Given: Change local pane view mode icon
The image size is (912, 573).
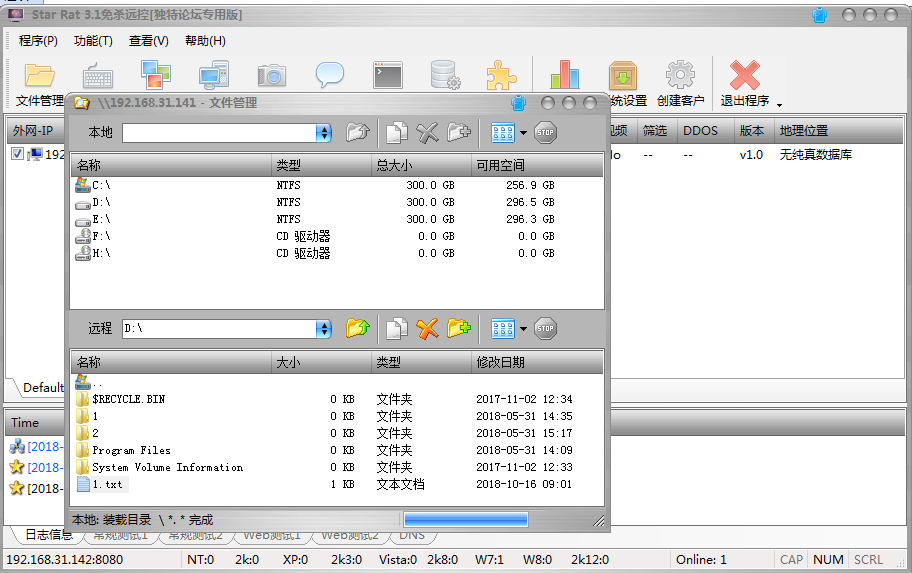Looking at the screenshot, I should coord(503,133).
